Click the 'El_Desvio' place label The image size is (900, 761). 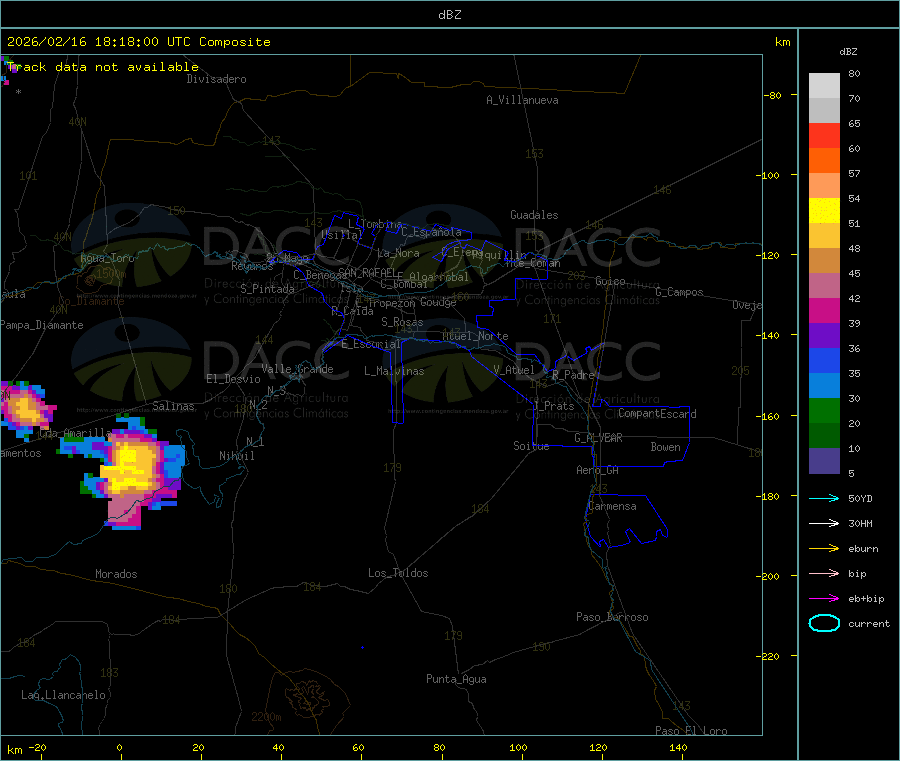pyautogui.click(x=233, y=379)
